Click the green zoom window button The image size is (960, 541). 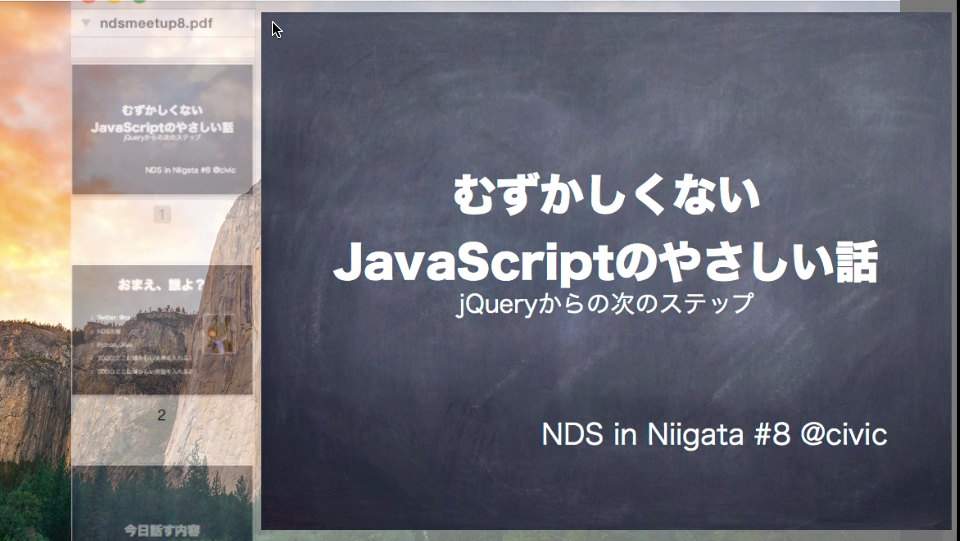[x=140, y=2]
